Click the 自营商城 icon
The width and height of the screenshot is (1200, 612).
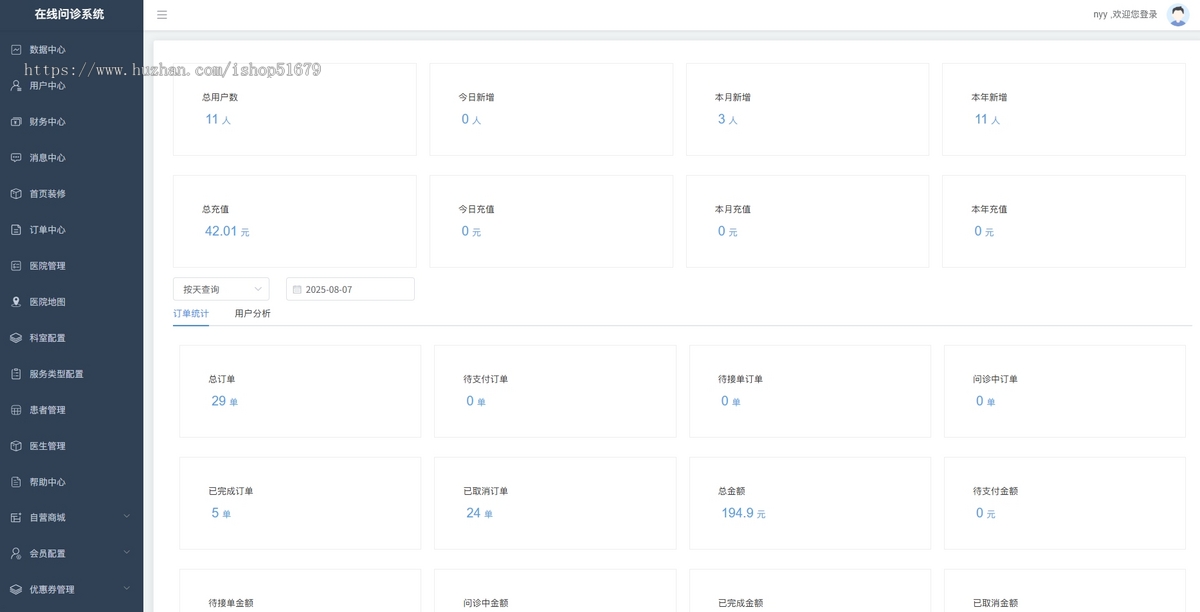(x=16, y=517)
